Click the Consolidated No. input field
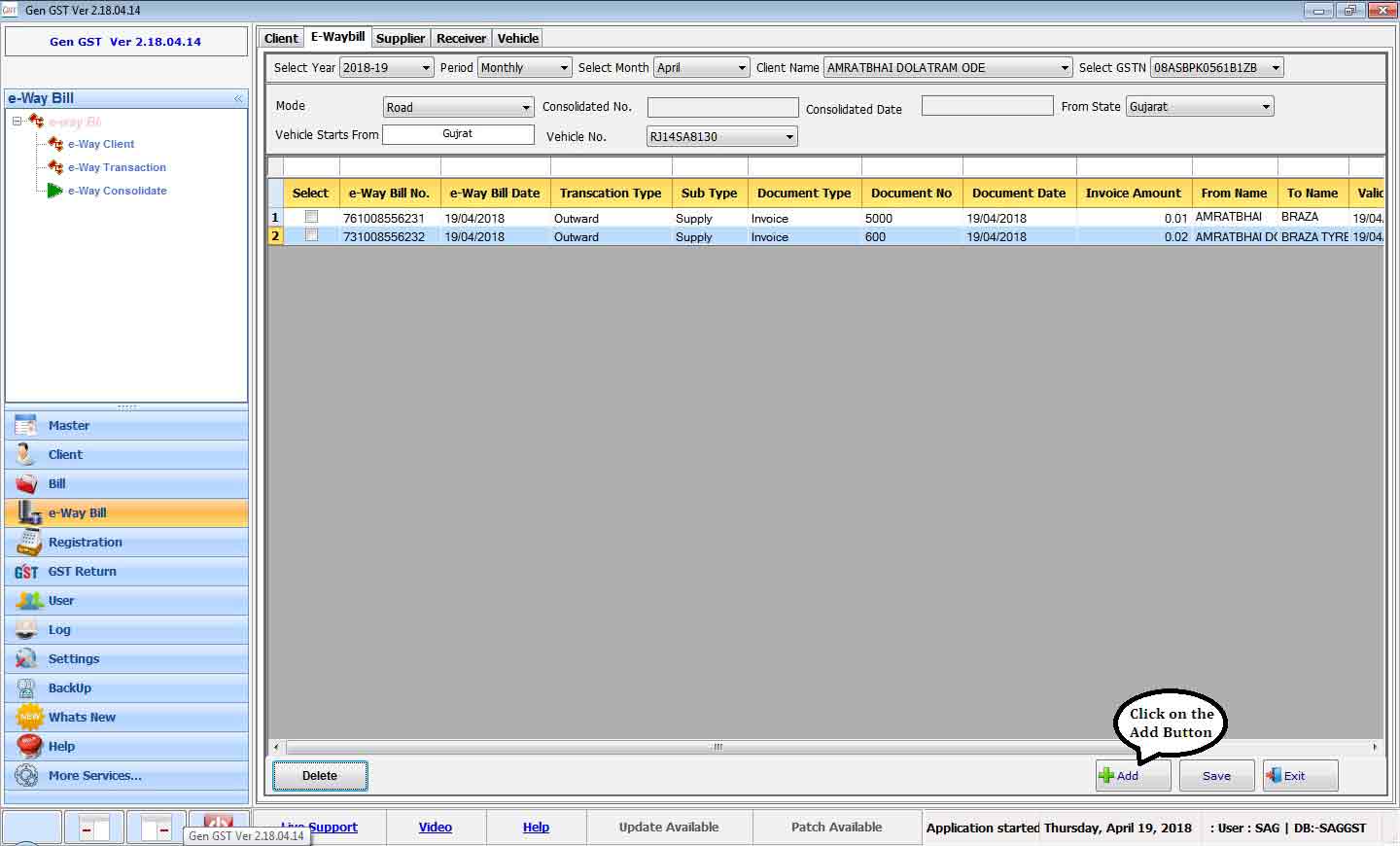Screen dimensions: 1400x846 click(x=722, y=107)
